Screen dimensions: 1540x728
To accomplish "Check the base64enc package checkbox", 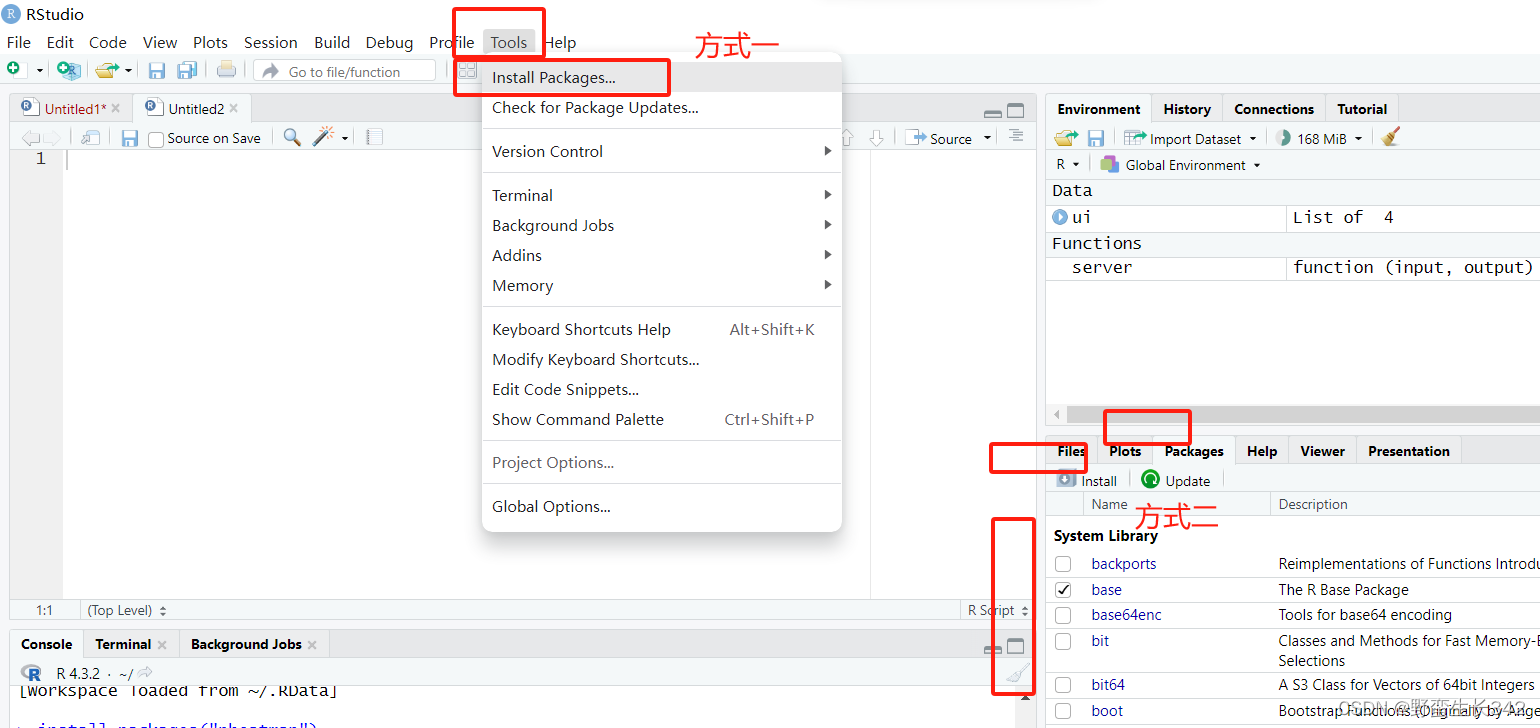I will (x=1063, y=615).
